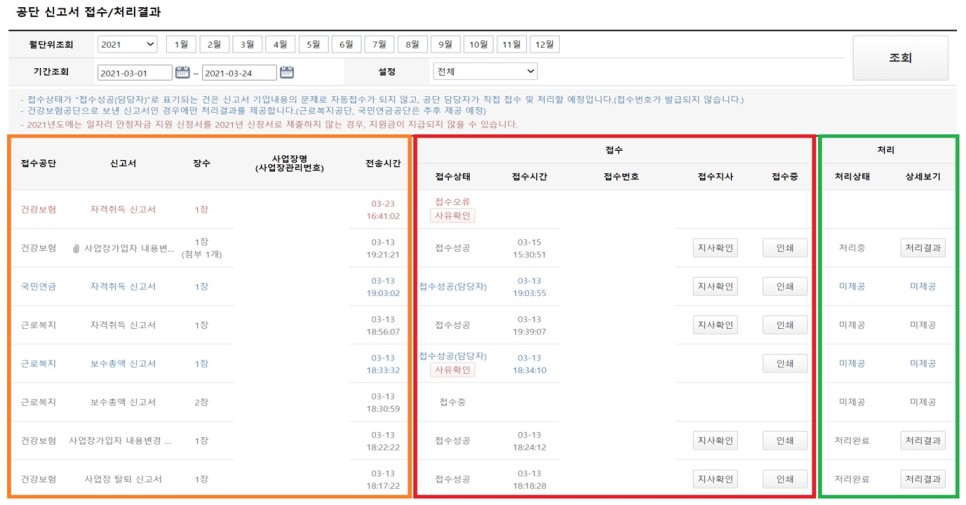Click 국민연금 cell text

(x=38, y=286)
